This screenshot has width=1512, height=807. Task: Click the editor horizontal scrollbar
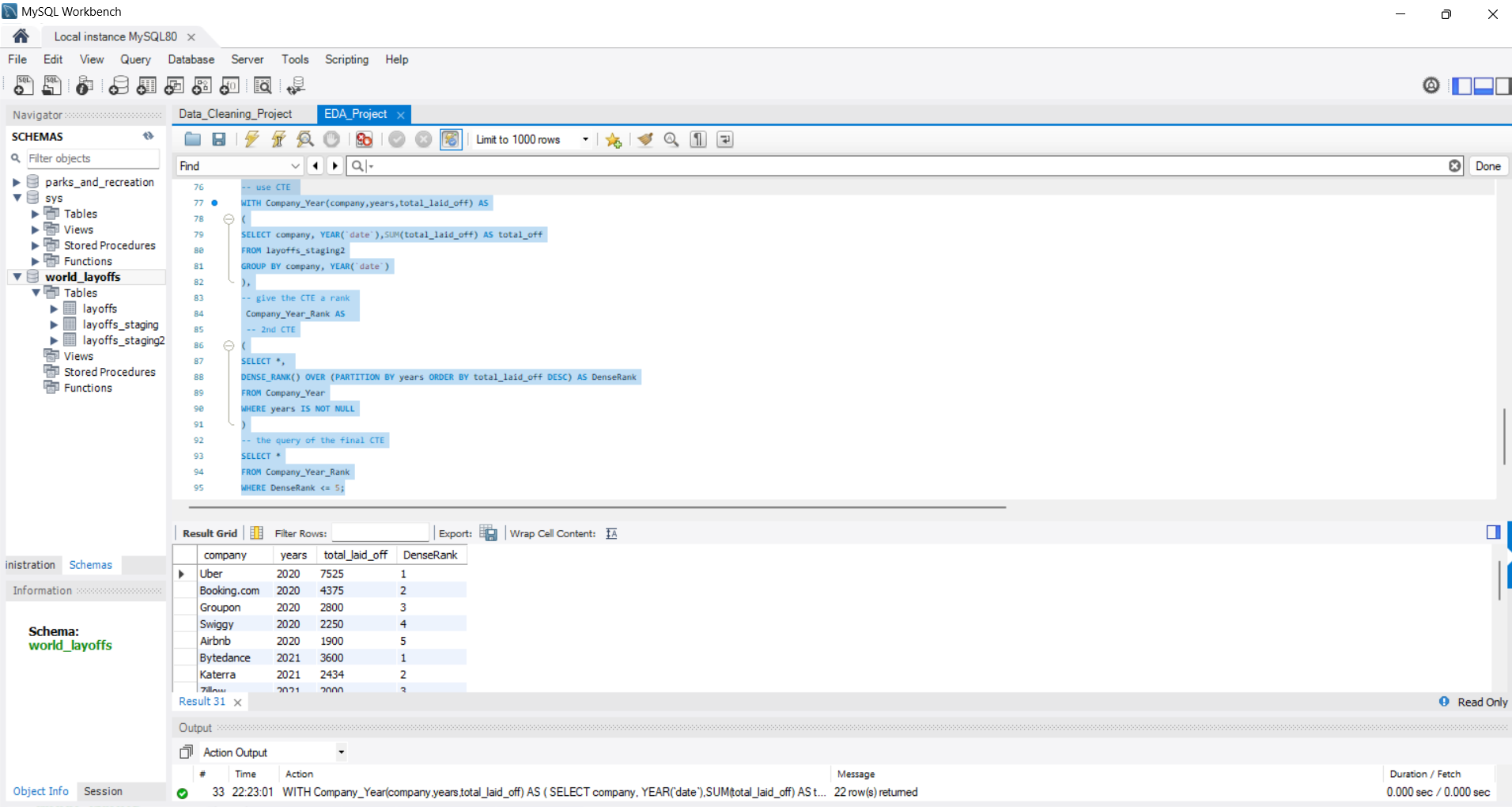click(x=597, y=506)
